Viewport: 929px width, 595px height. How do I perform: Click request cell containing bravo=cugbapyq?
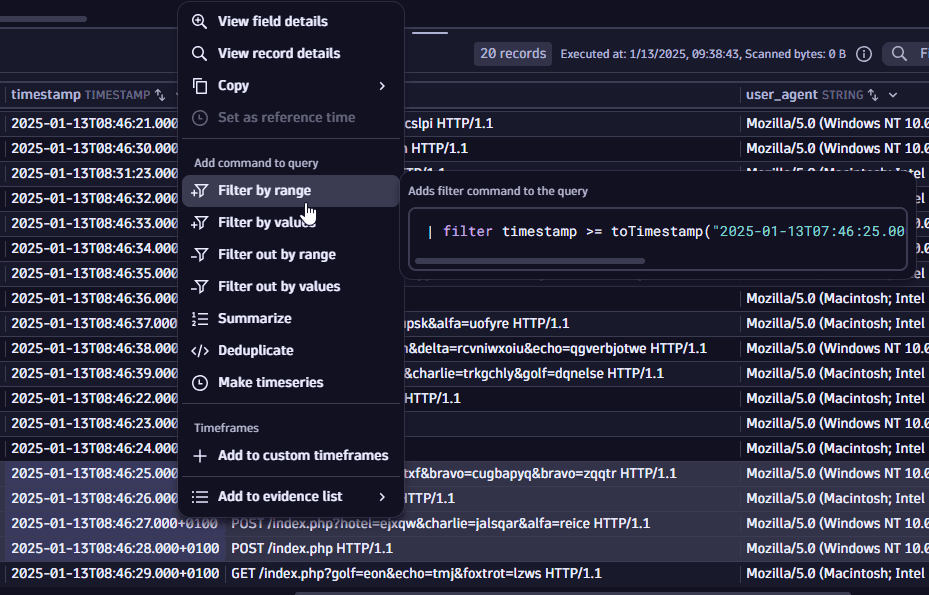[572, 474]
